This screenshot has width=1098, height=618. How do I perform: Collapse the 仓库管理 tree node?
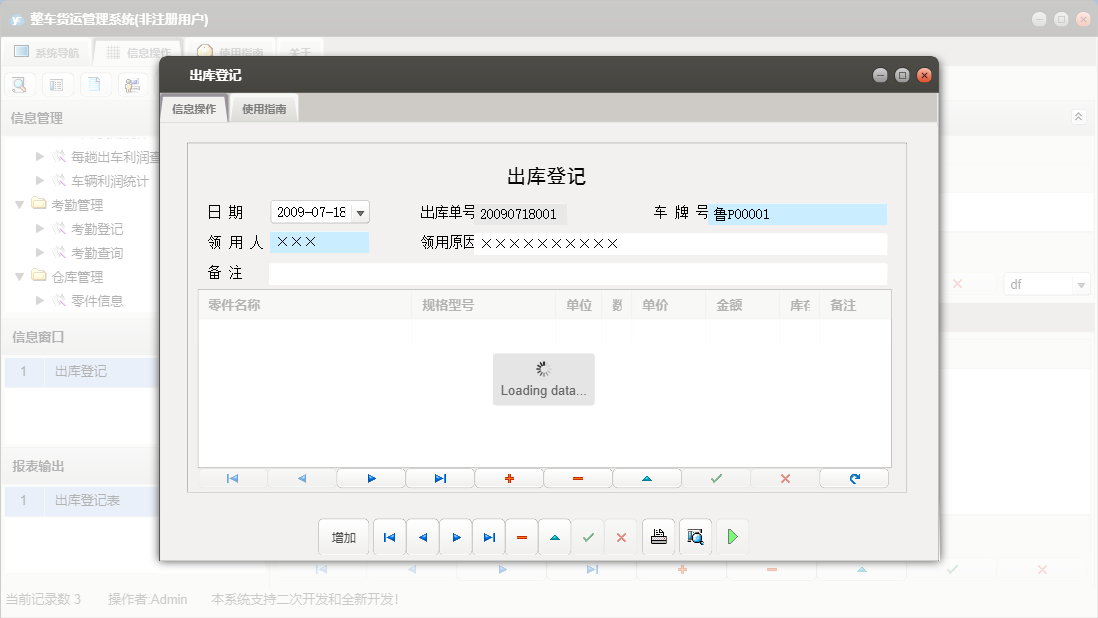(x=20, y=277)
